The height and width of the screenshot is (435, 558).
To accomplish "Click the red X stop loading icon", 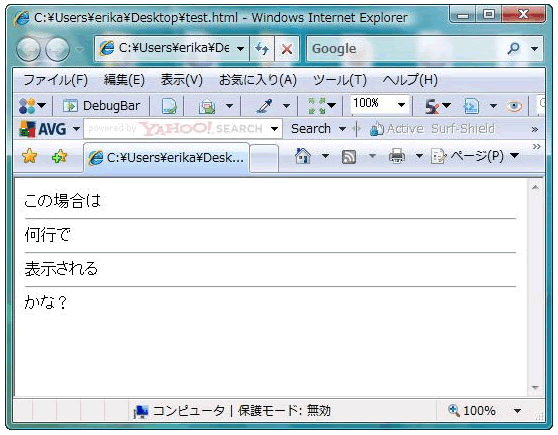I will coord(287,48).
